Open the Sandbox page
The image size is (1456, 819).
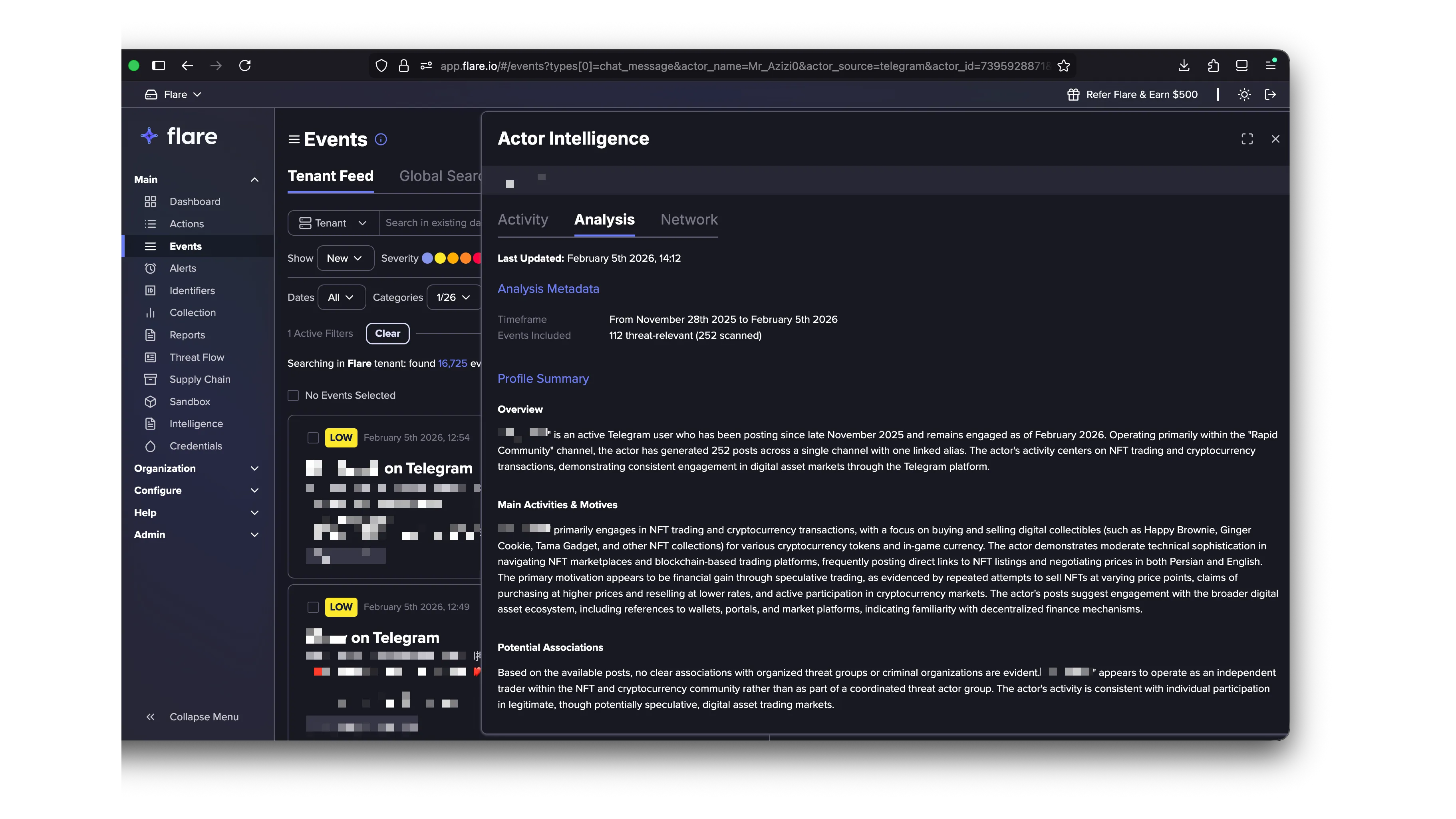[189, 402]
